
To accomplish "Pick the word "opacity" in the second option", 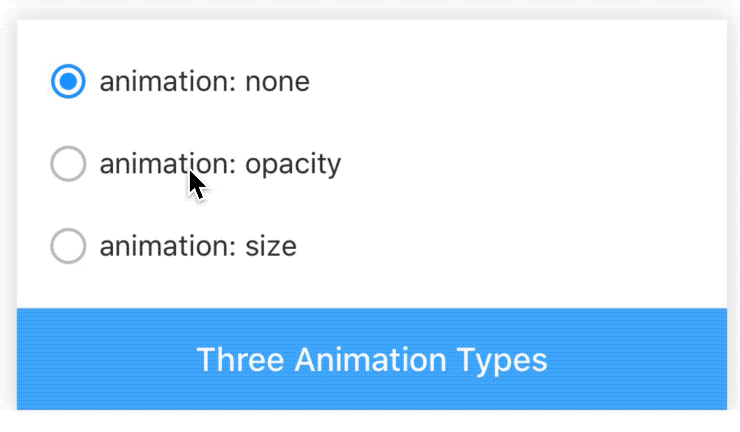I will click(293, 164).
